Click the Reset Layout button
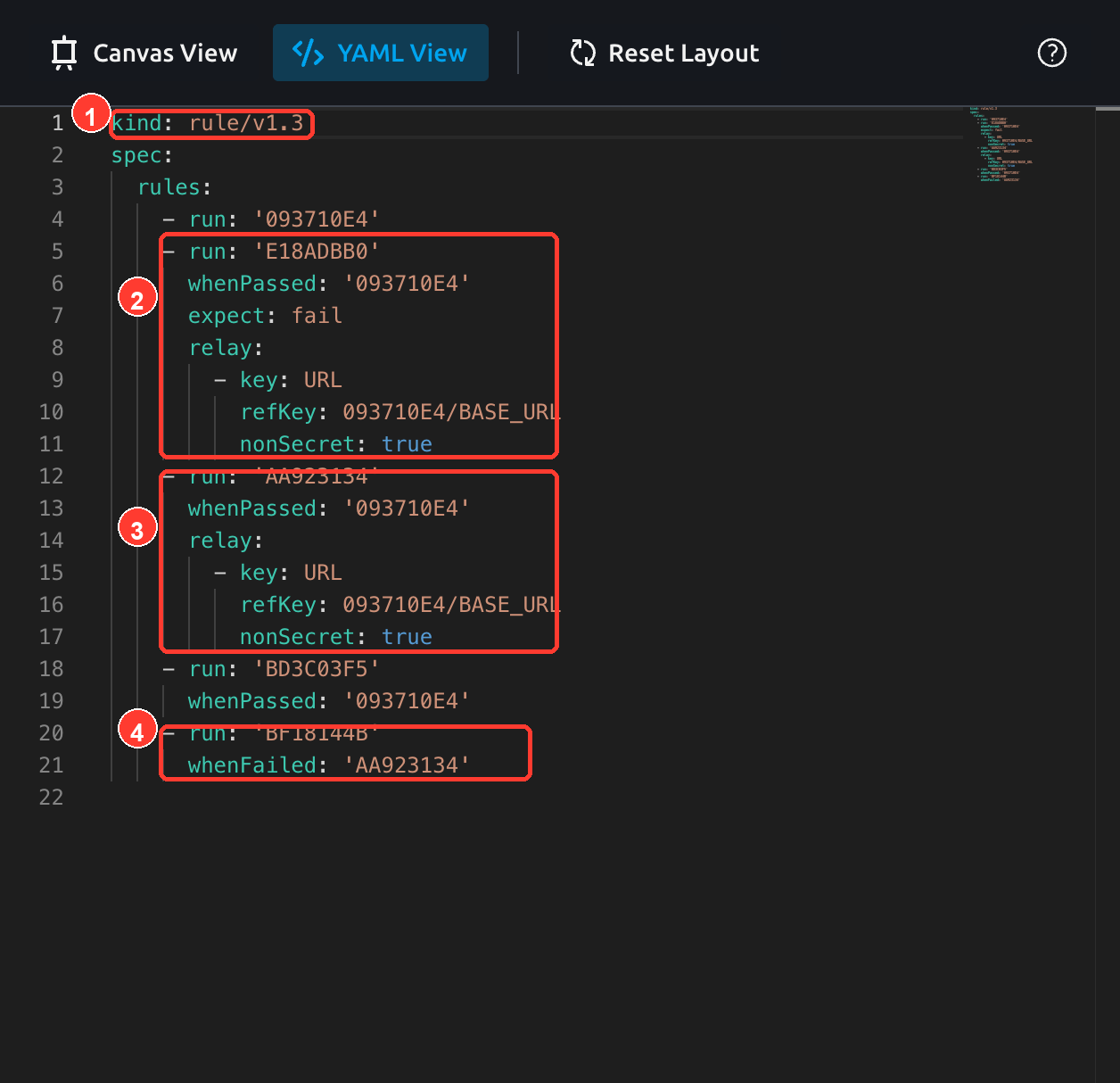Screen dimensions: 1120x1083 click(x=665, y=53)
